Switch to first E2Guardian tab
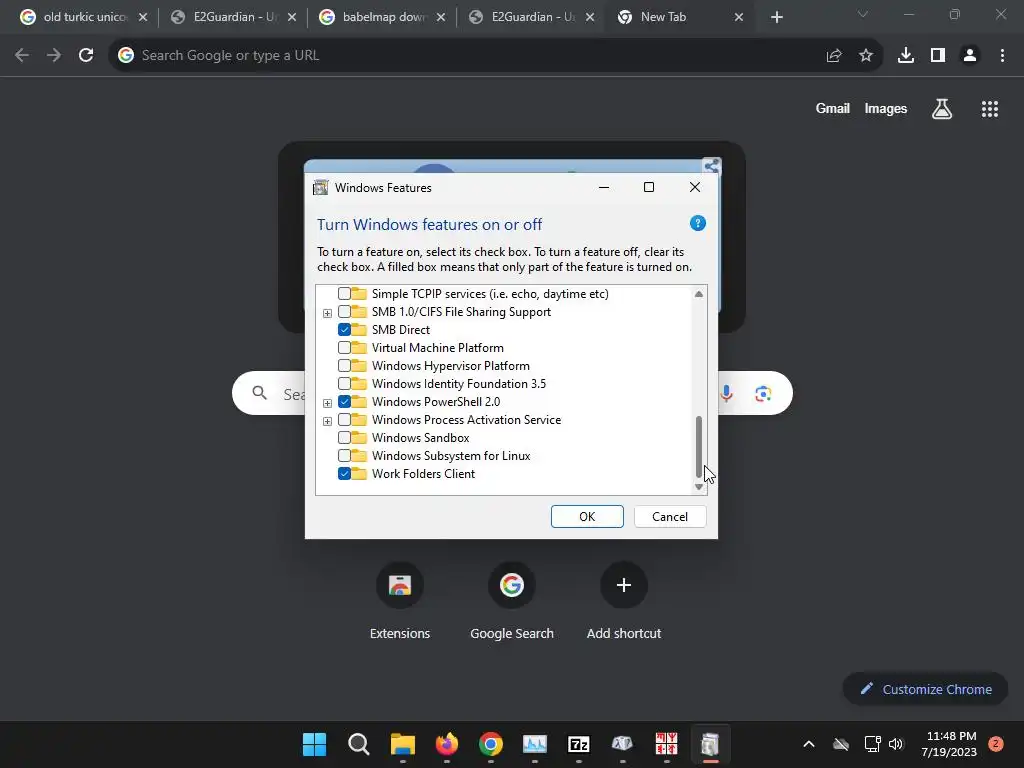 (233, 17)
